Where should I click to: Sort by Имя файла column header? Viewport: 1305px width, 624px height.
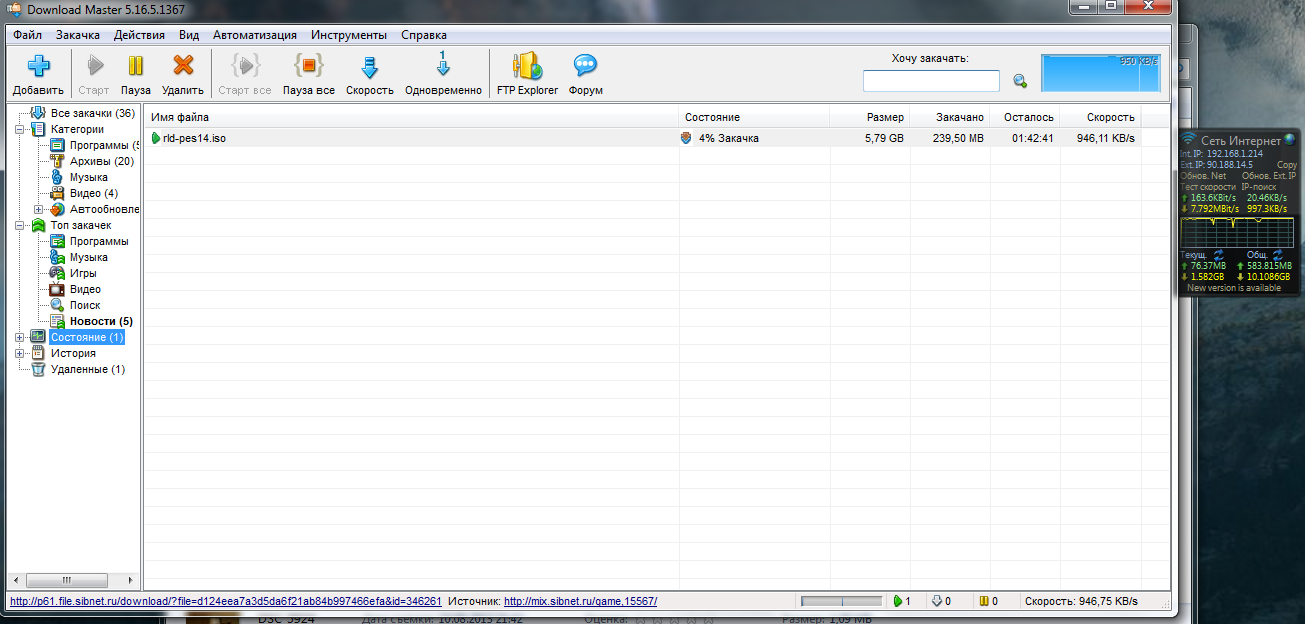point(411,117)
